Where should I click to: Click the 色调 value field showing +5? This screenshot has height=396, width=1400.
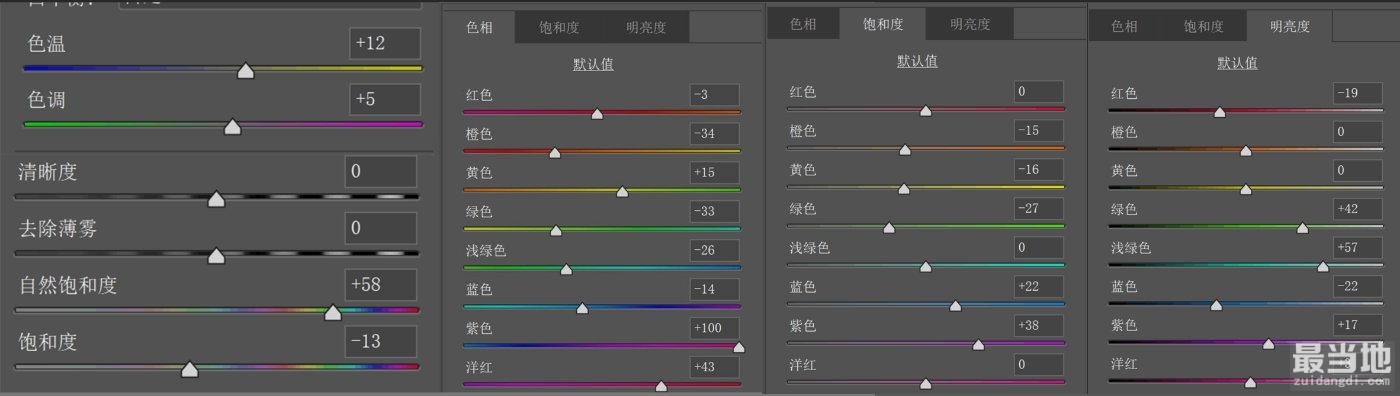click(x=385, y=100)
